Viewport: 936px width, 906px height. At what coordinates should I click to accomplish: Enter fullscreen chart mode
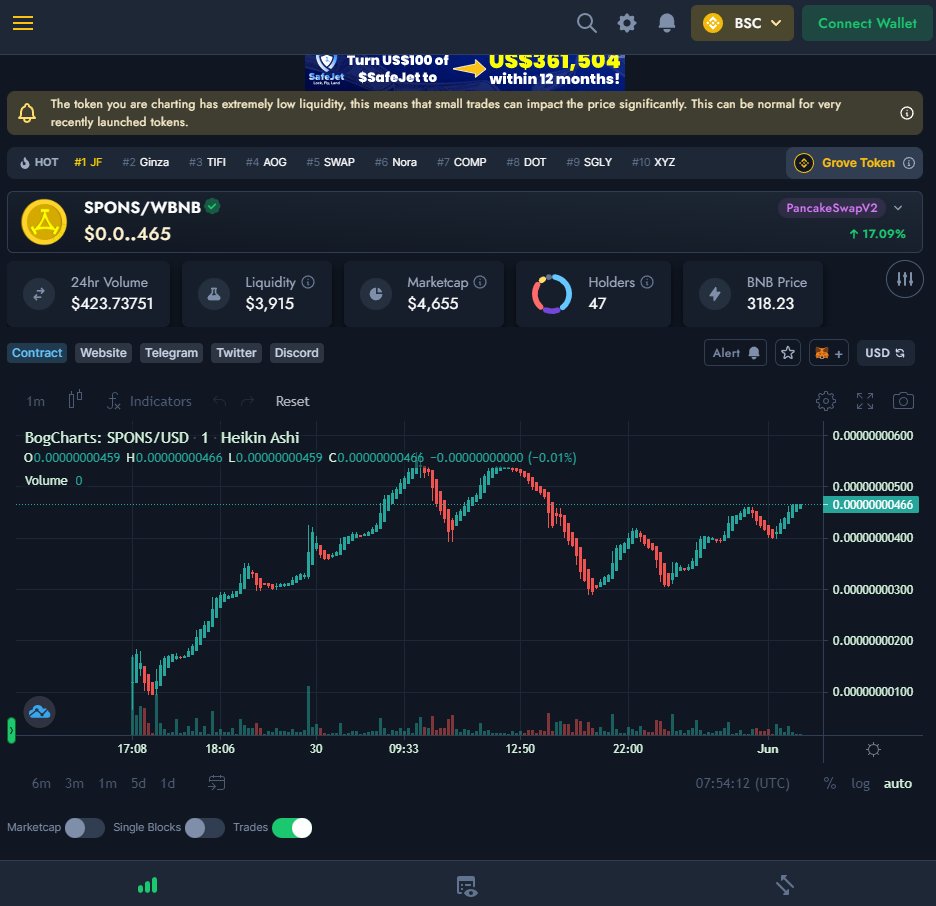coord(864,401)
